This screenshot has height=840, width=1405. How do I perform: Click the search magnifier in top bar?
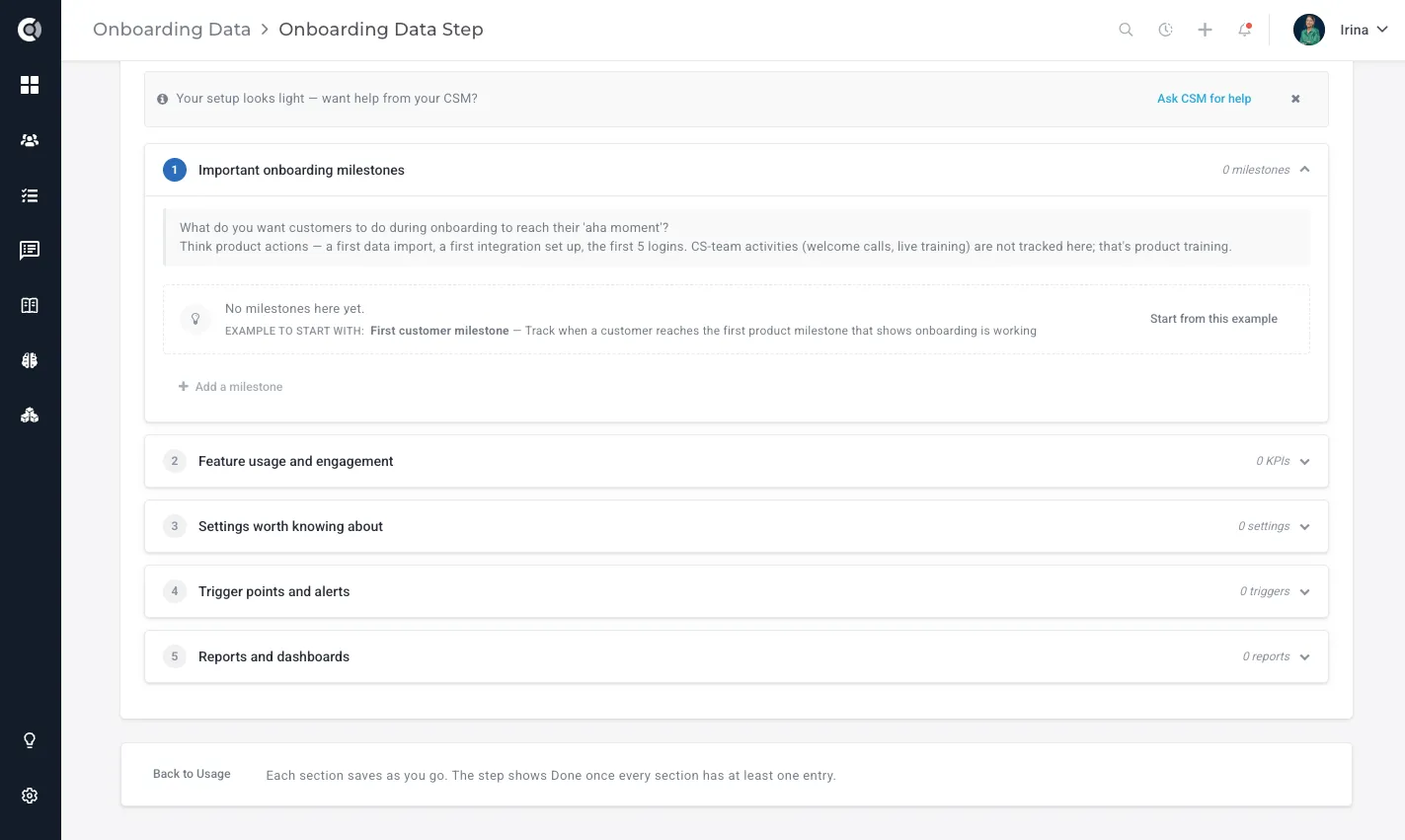tap(1126, 30)
